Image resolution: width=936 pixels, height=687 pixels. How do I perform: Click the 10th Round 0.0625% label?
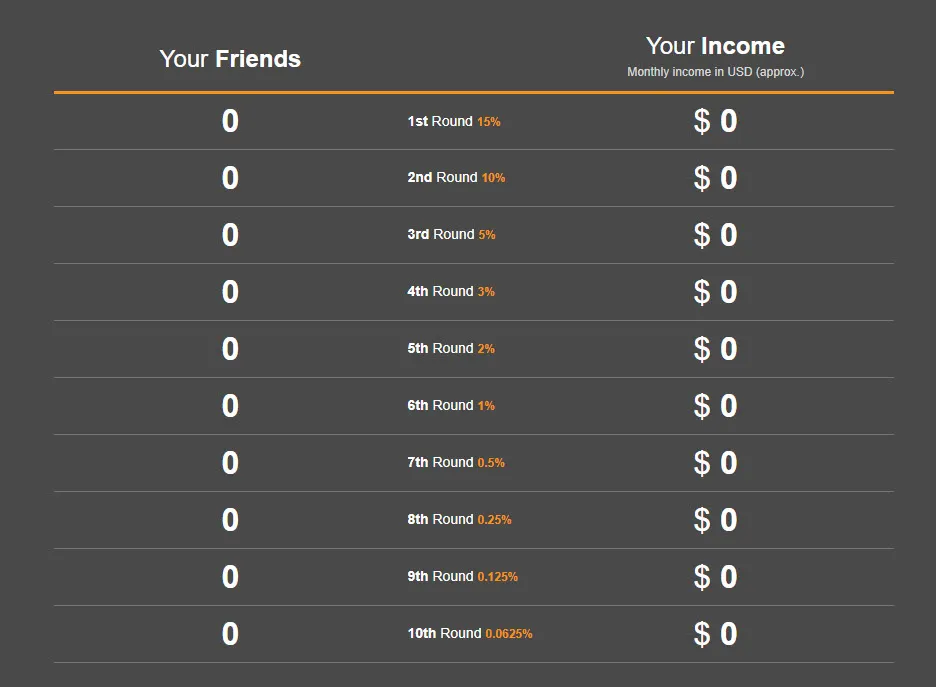click(x=470, y=633)
